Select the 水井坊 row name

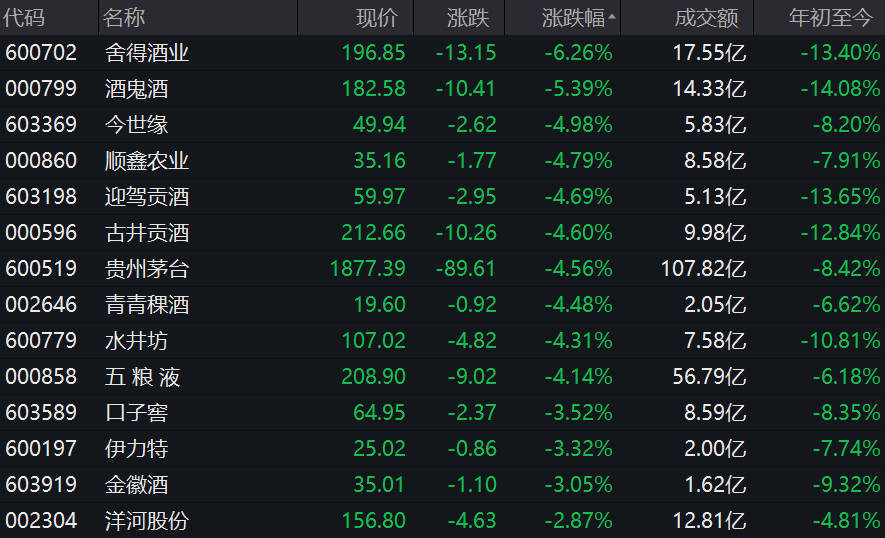point(136,341)
